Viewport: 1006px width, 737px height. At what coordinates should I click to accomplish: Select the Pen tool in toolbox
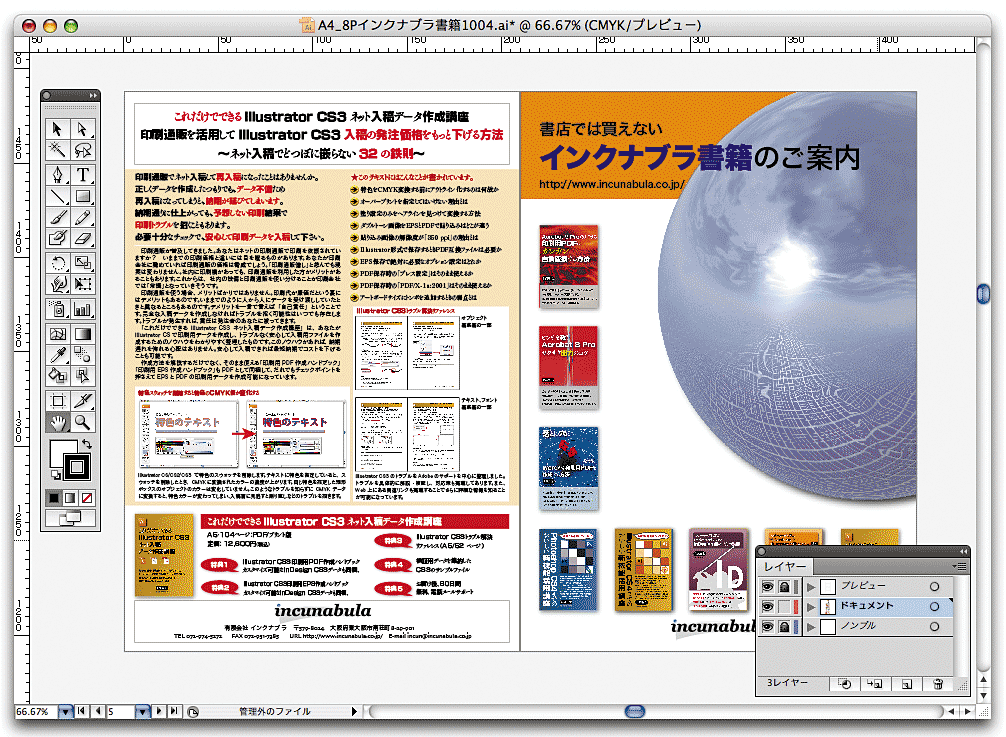58,173
